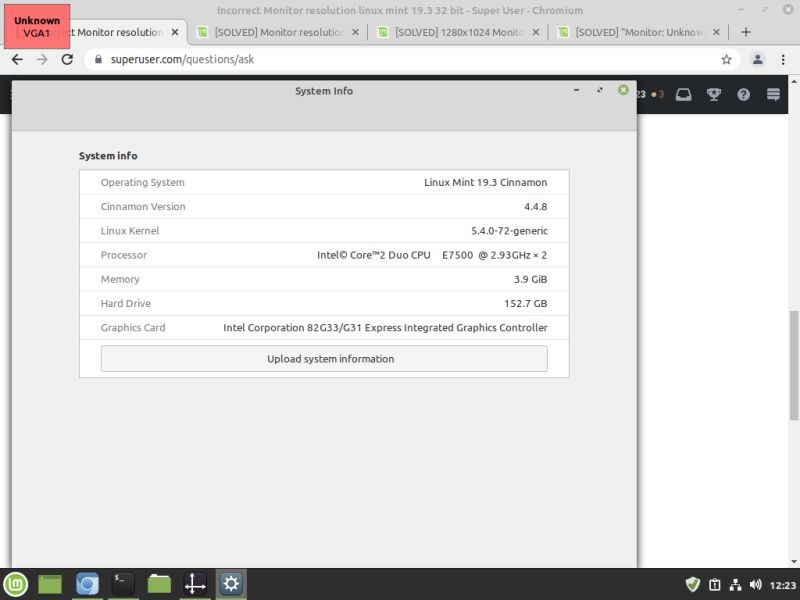
Task: Reload the current Super User page
Action: click(66, 59)
